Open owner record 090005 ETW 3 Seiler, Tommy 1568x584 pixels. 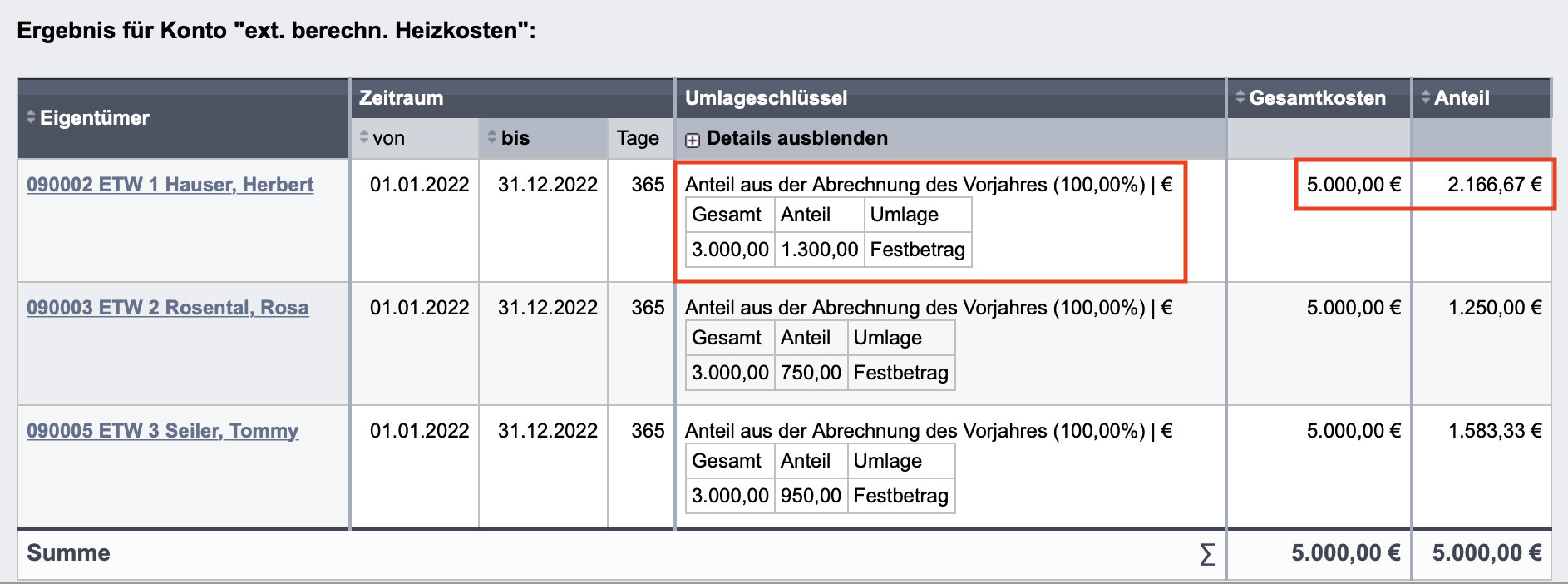click(162, 431)
